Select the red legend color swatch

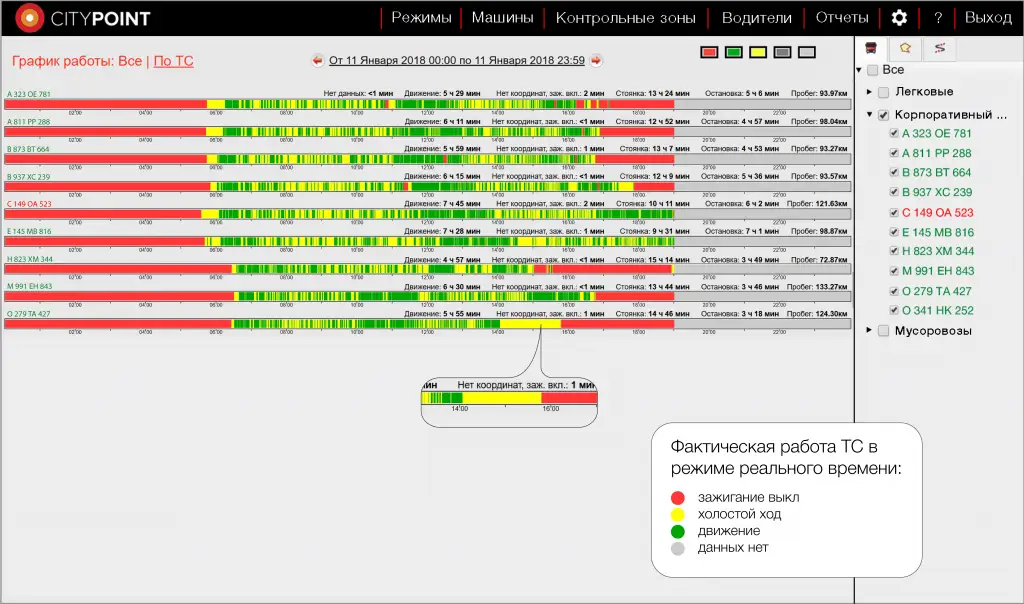710,51
